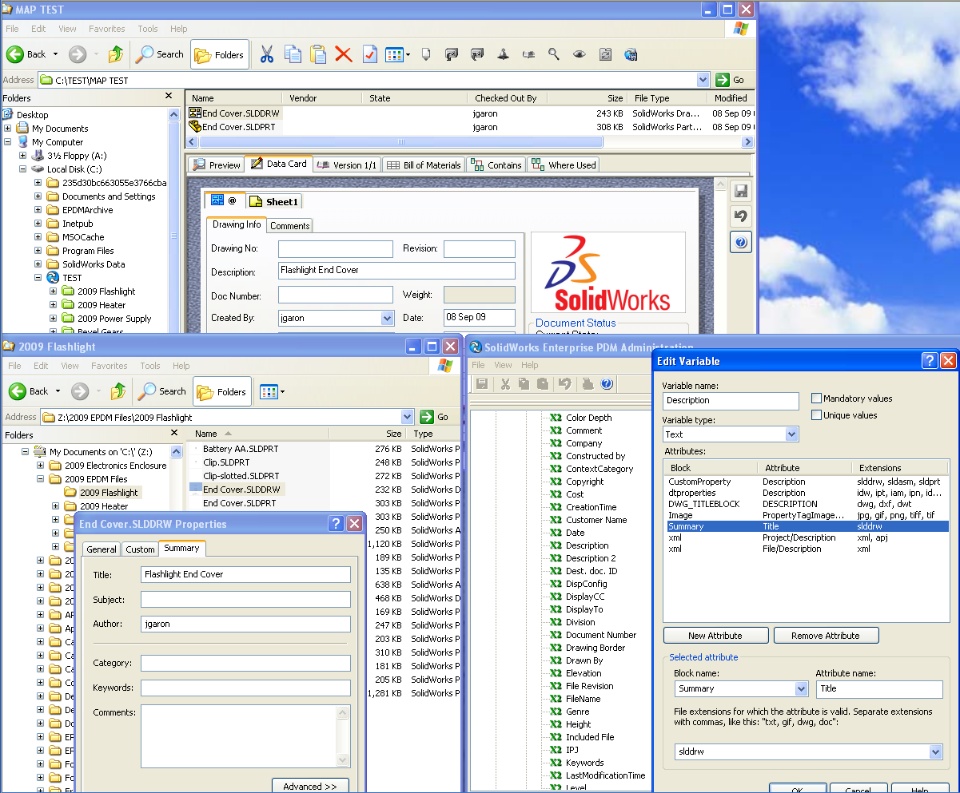The image size is (960, 793).
Task: Click Go next to the MAP TEST address bar
Action: (731, 80)
